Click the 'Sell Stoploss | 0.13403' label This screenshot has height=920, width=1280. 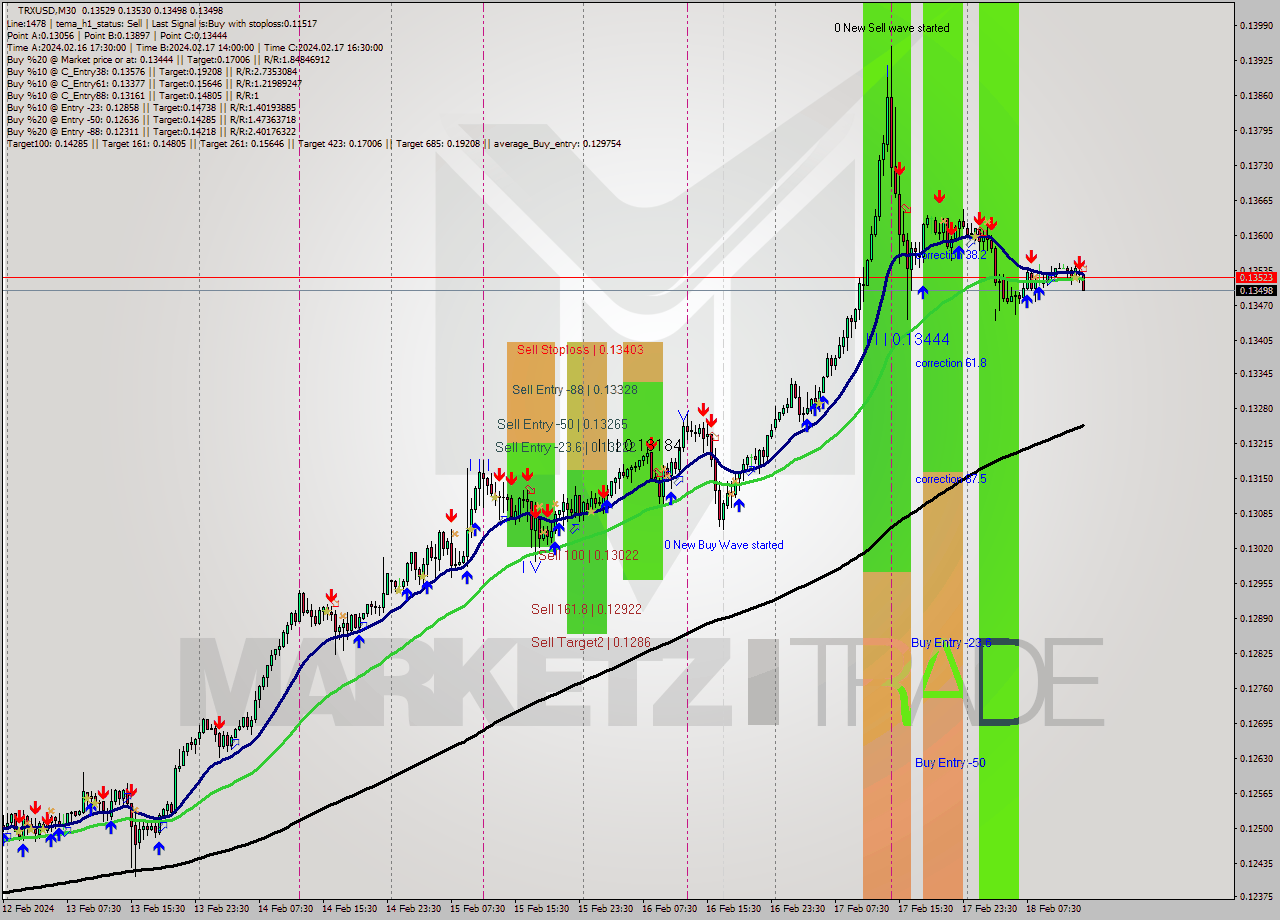pyautogui.click(x=580, y=350)
